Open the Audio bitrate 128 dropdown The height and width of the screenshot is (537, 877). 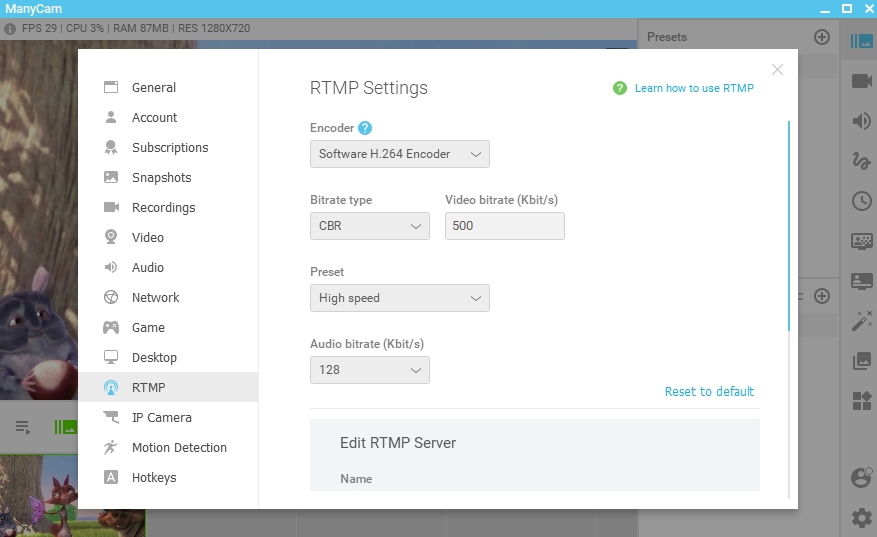[369, 370]
